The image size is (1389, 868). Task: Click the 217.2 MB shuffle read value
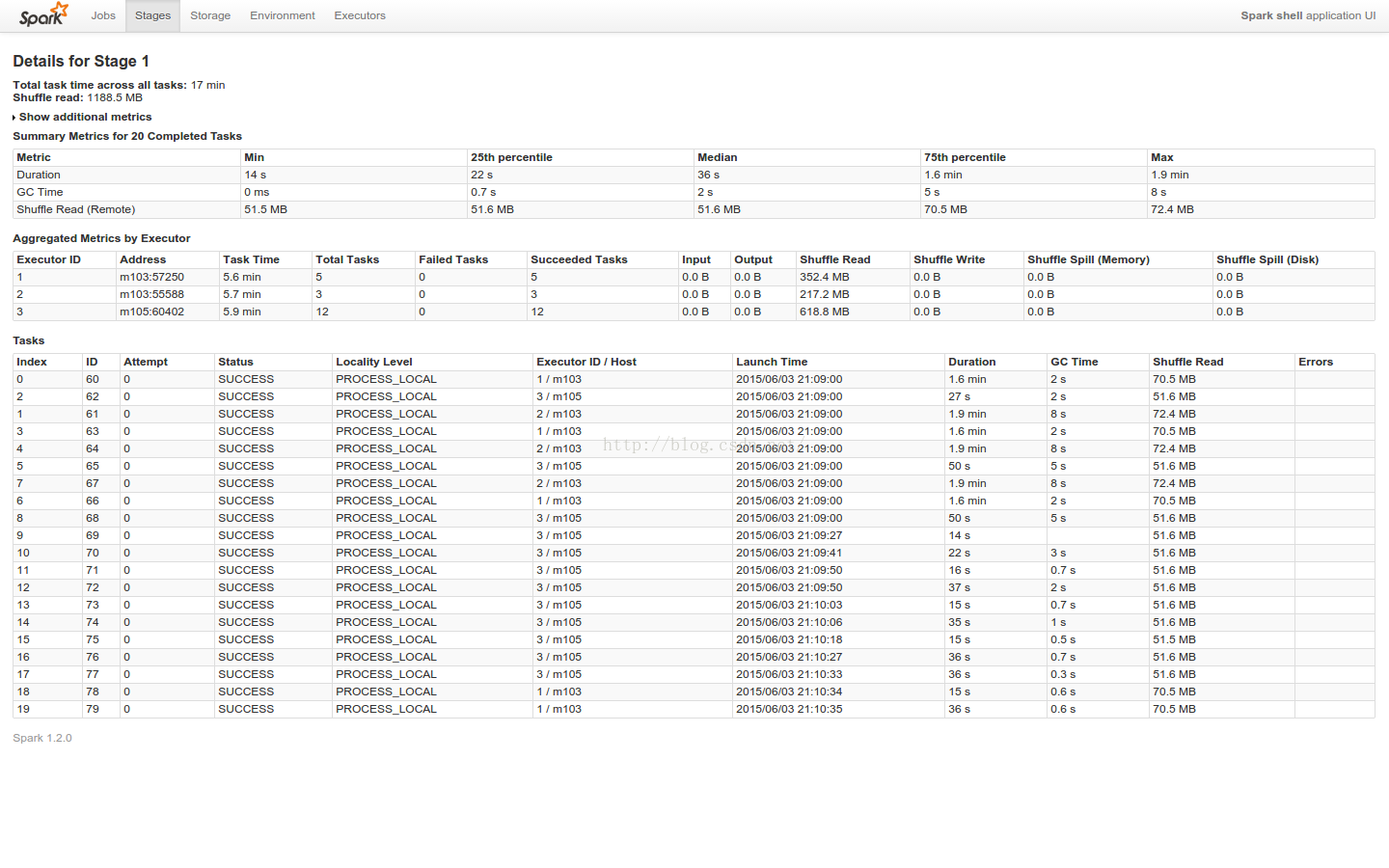(825, 294)
